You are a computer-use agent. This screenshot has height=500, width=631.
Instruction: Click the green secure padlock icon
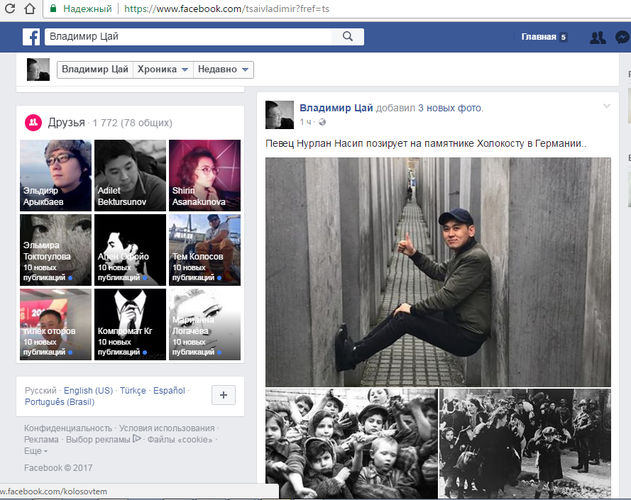53,8
